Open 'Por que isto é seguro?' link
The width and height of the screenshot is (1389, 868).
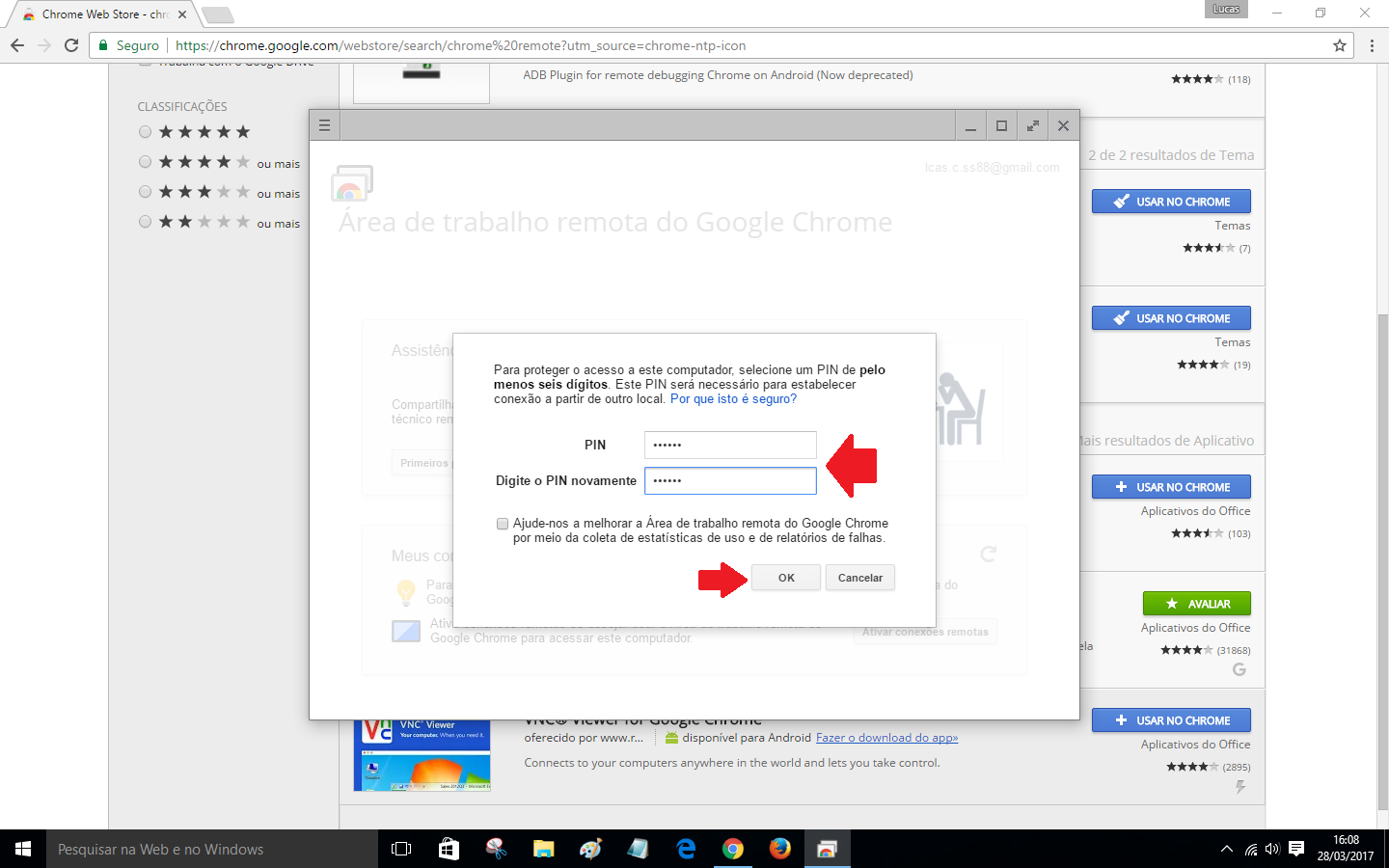point(733,399)
